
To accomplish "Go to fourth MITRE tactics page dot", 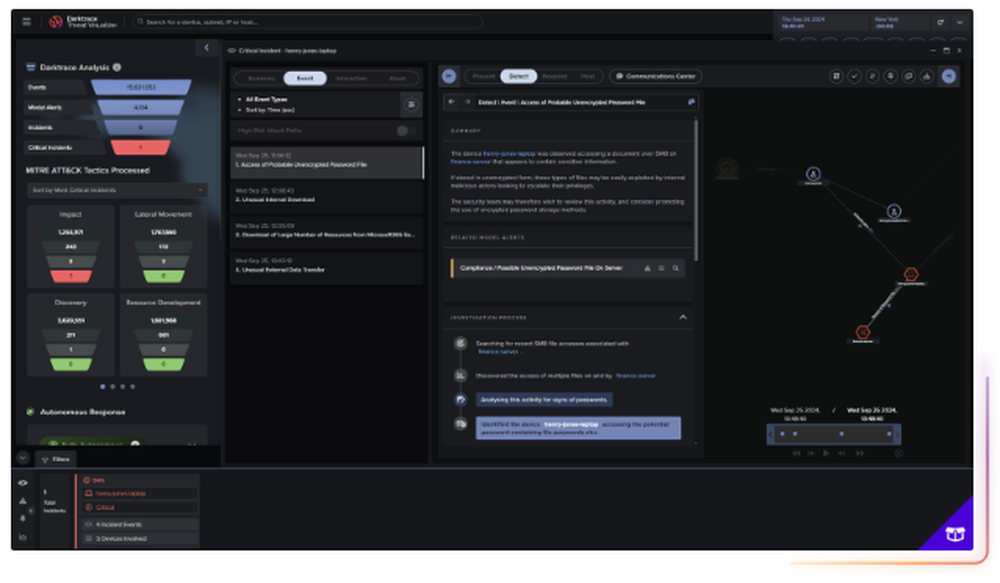I will pos(133,387).
